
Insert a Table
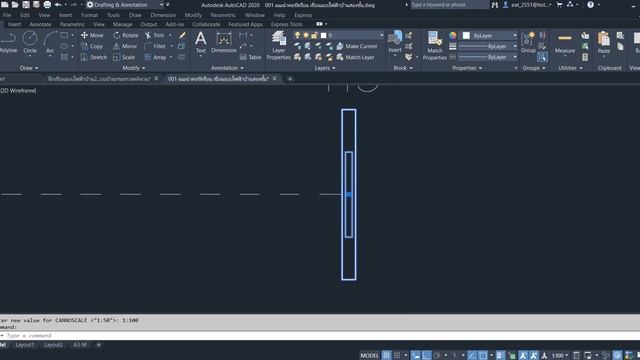tap(250, 58)
